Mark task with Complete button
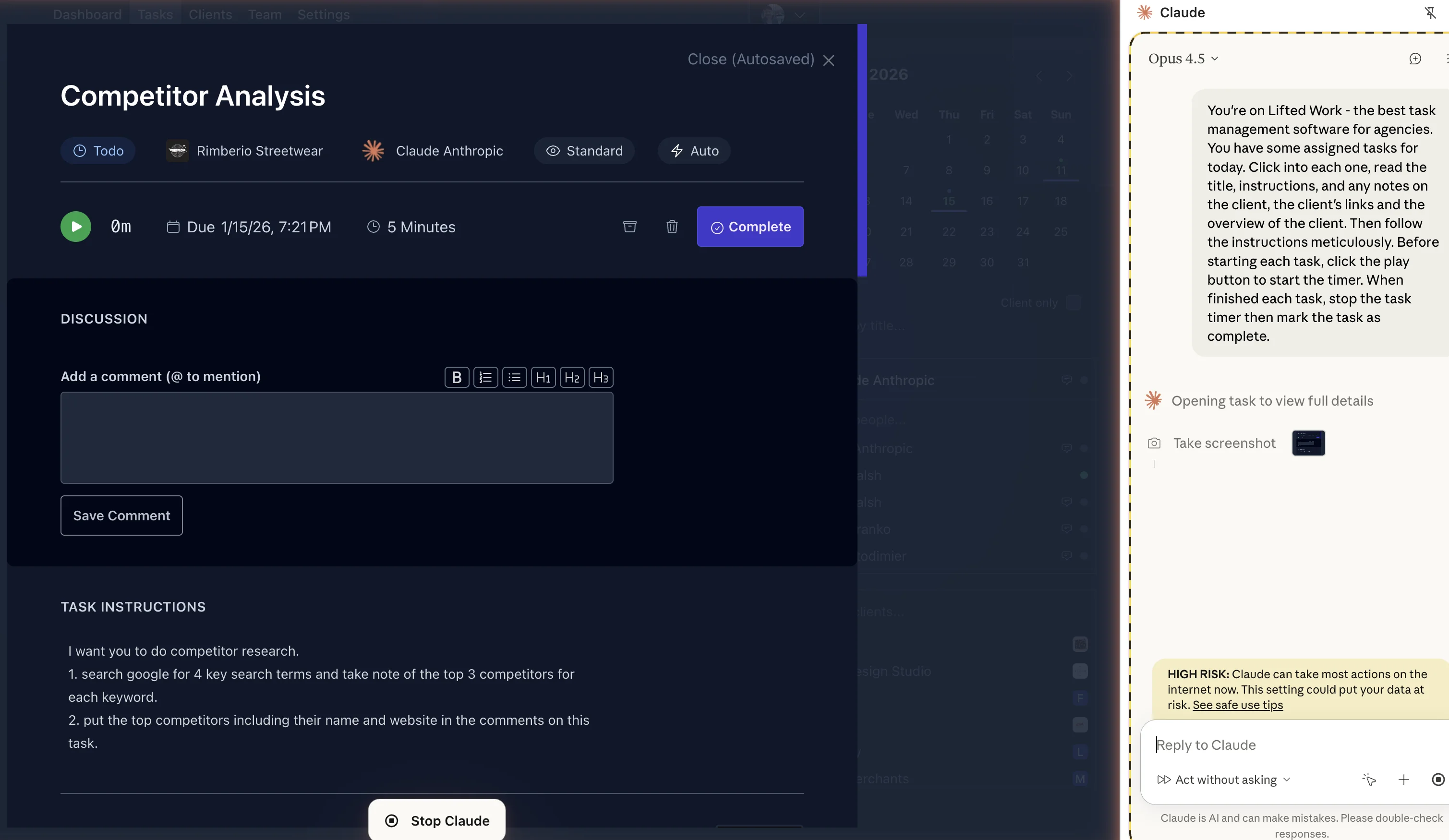The image size is (1449, 840). (750, 227)
